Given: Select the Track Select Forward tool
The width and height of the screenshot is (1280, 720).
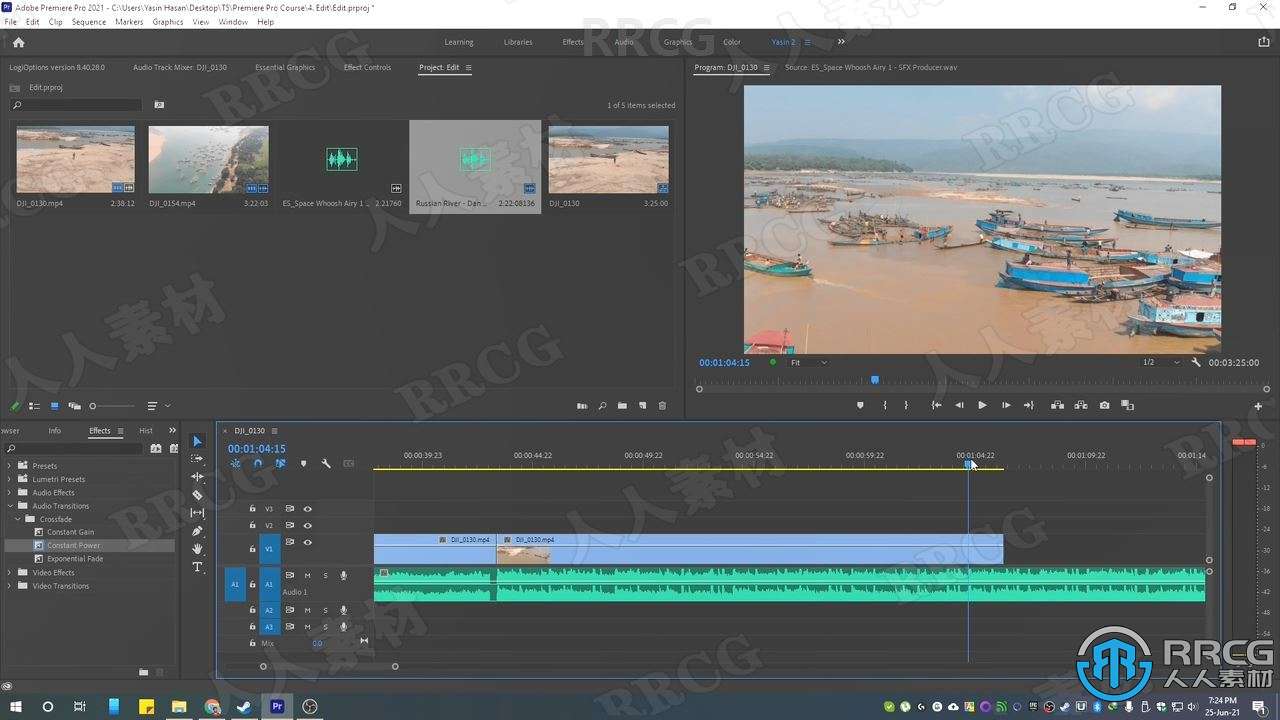Looking at the screenshot, I should point(197,459).
